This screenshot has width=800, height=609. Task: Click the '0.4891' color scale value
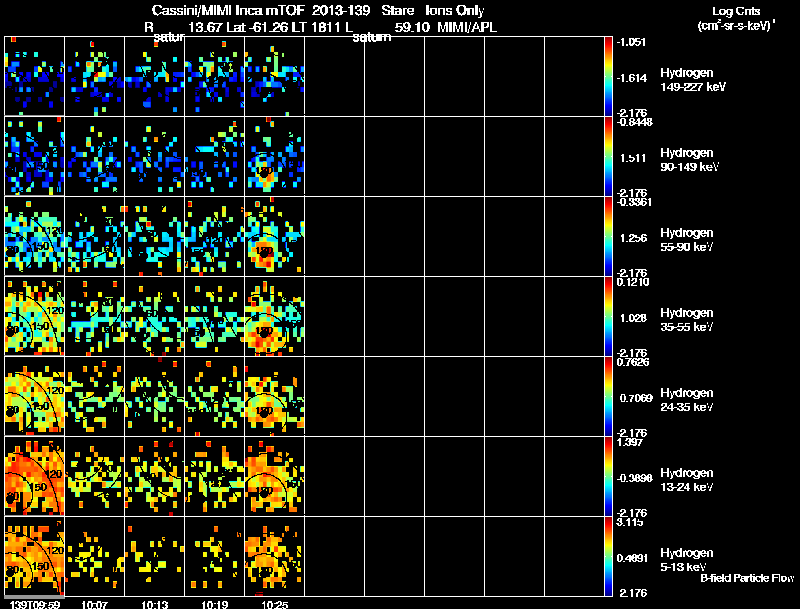coord(634,558)
